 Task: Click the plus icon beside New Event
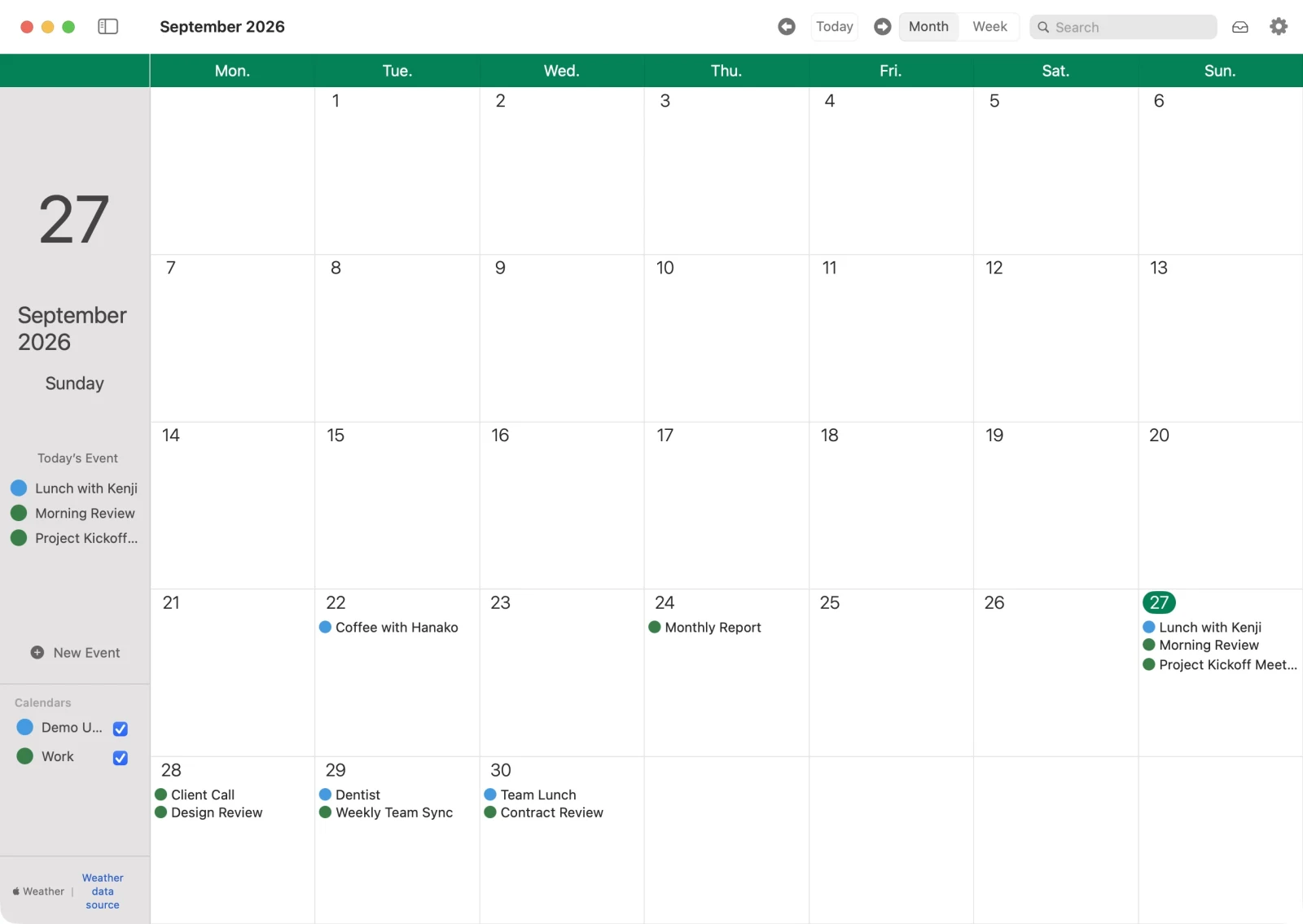(37, 652)
